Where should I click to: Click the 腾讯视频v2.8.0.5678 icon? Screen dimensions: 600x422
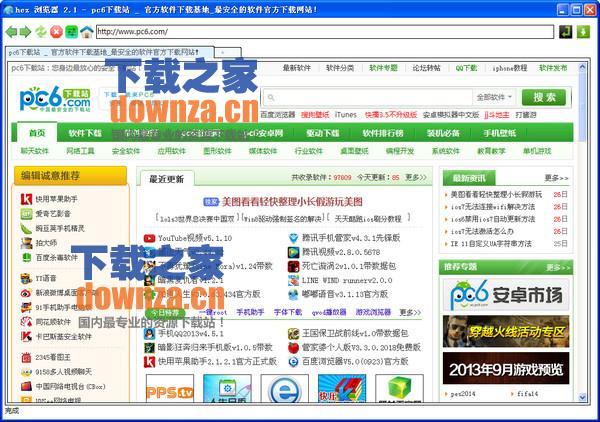[293, 253]
